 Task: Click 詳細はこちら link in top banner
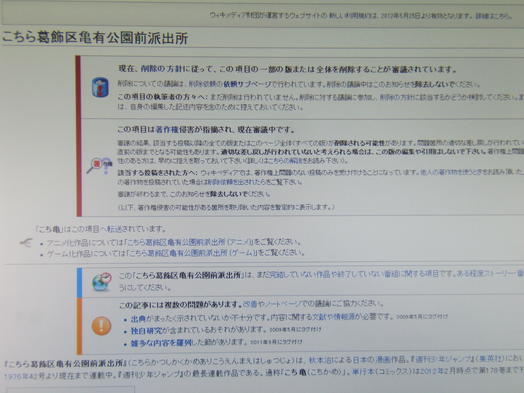(493, 16)
